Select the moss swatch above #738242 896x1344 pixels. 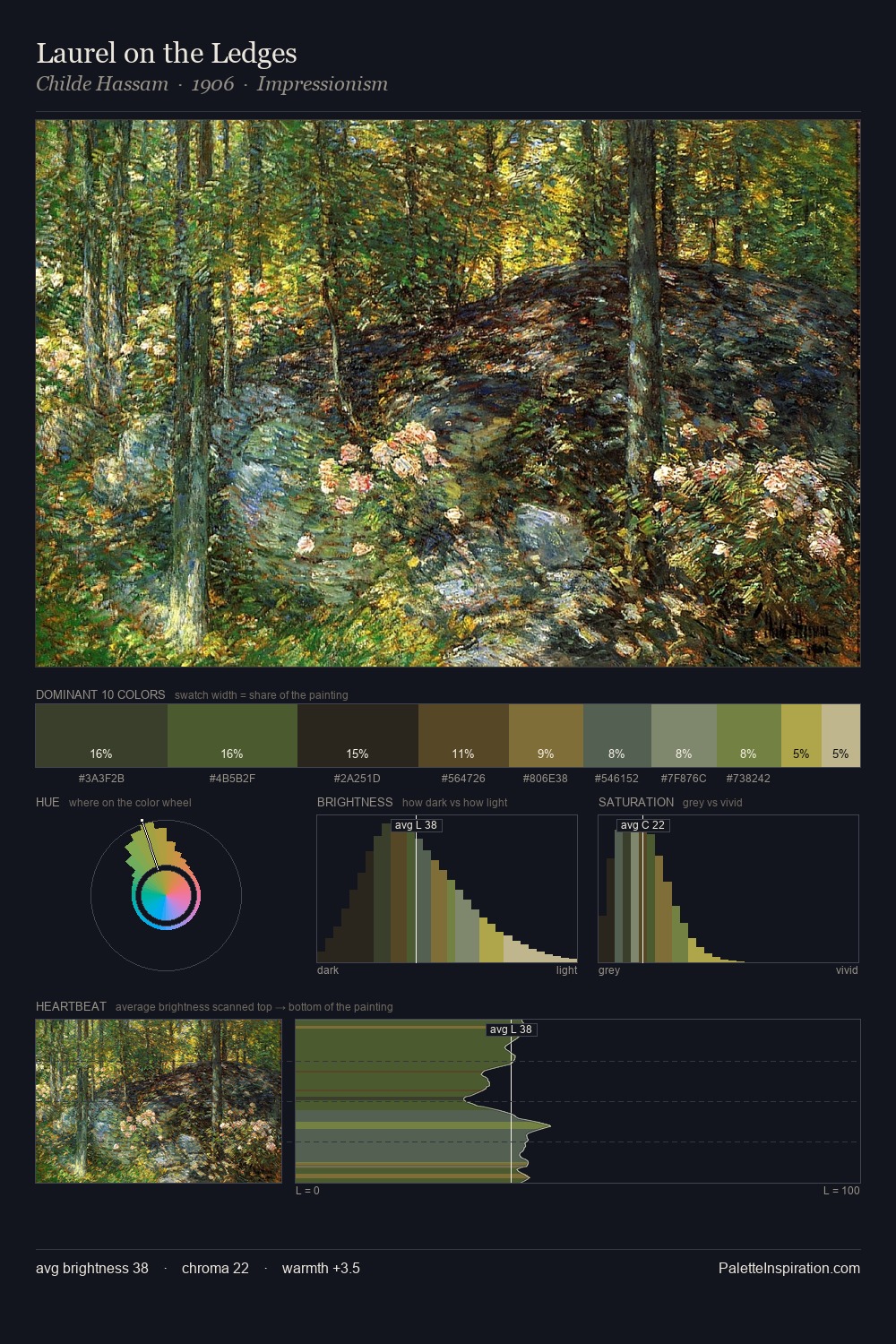(749, 736)
